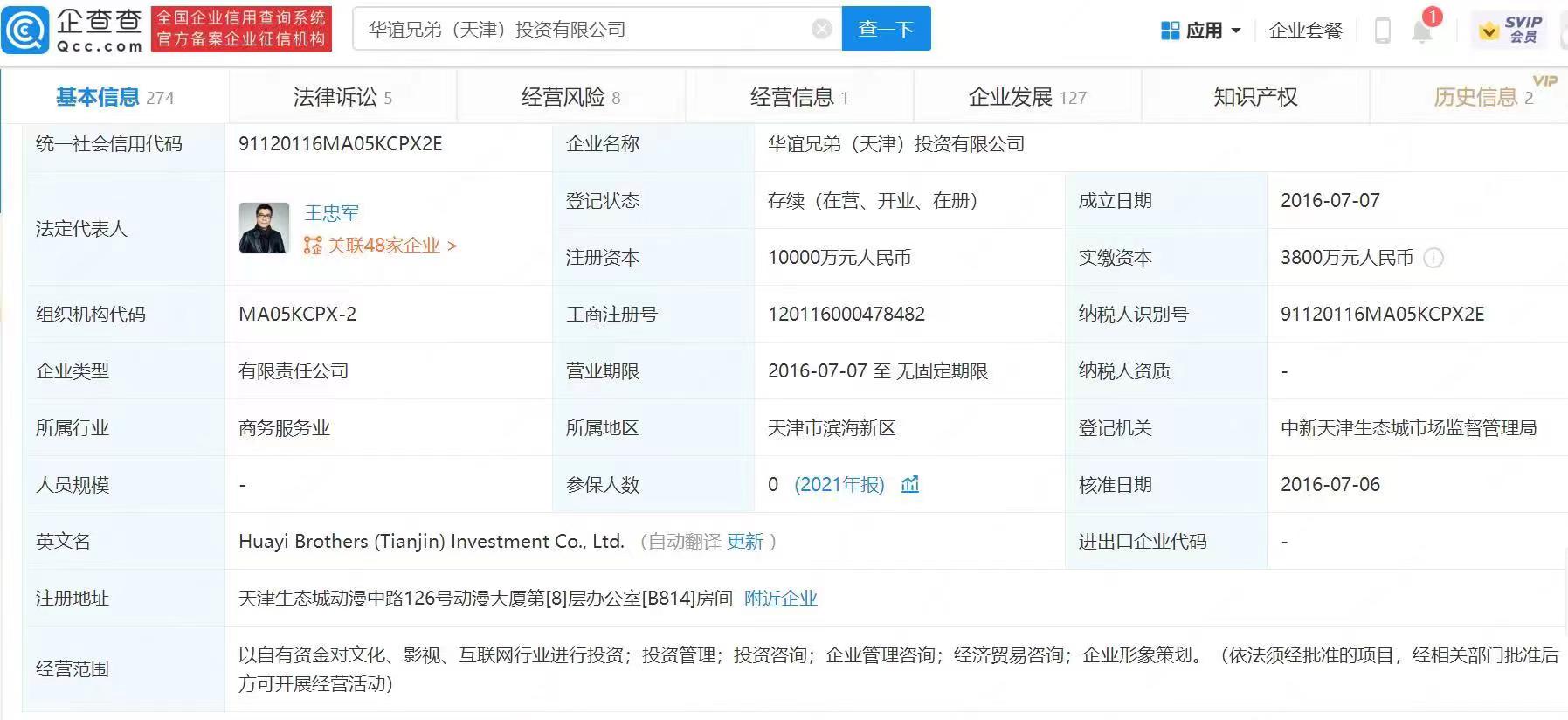Click the 统一社会信用代码 label

click(x=109, y=144)
